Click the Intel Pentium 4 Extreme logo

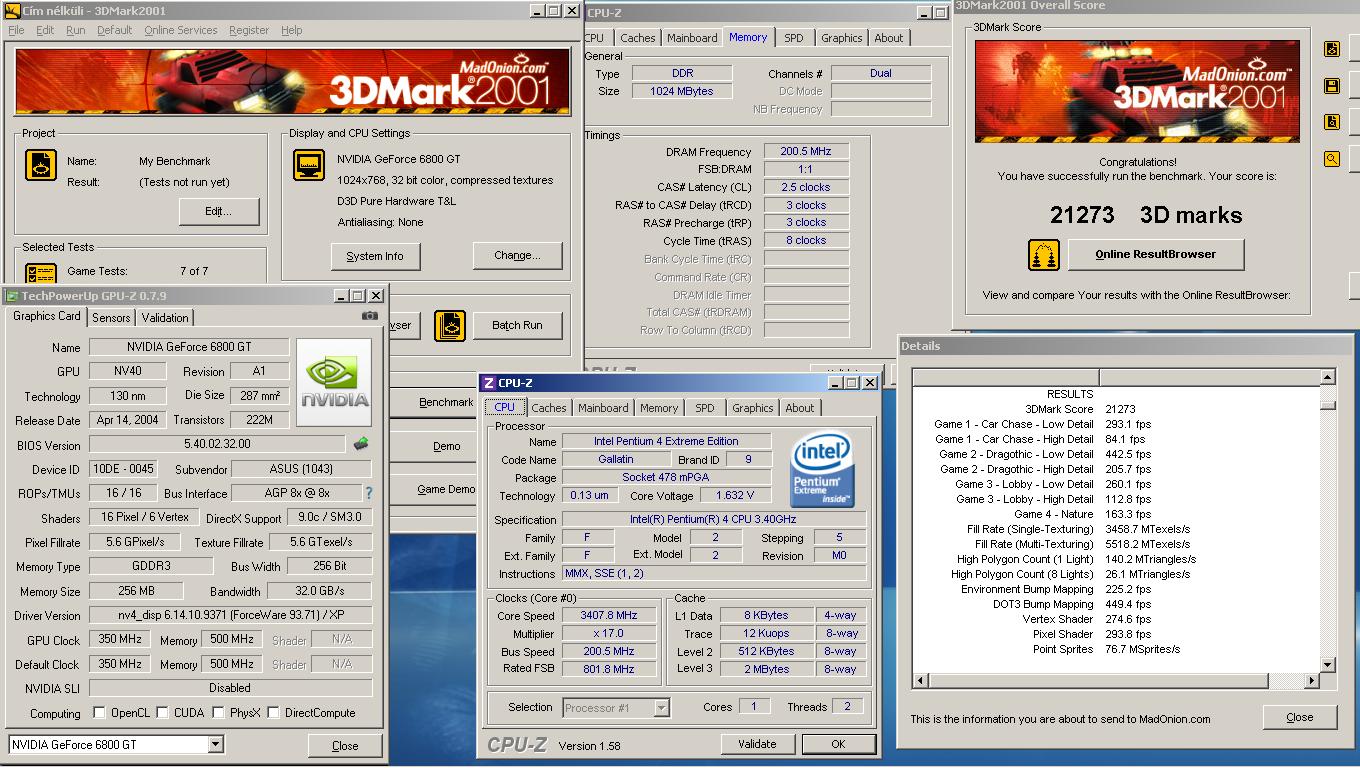point(821,471)
